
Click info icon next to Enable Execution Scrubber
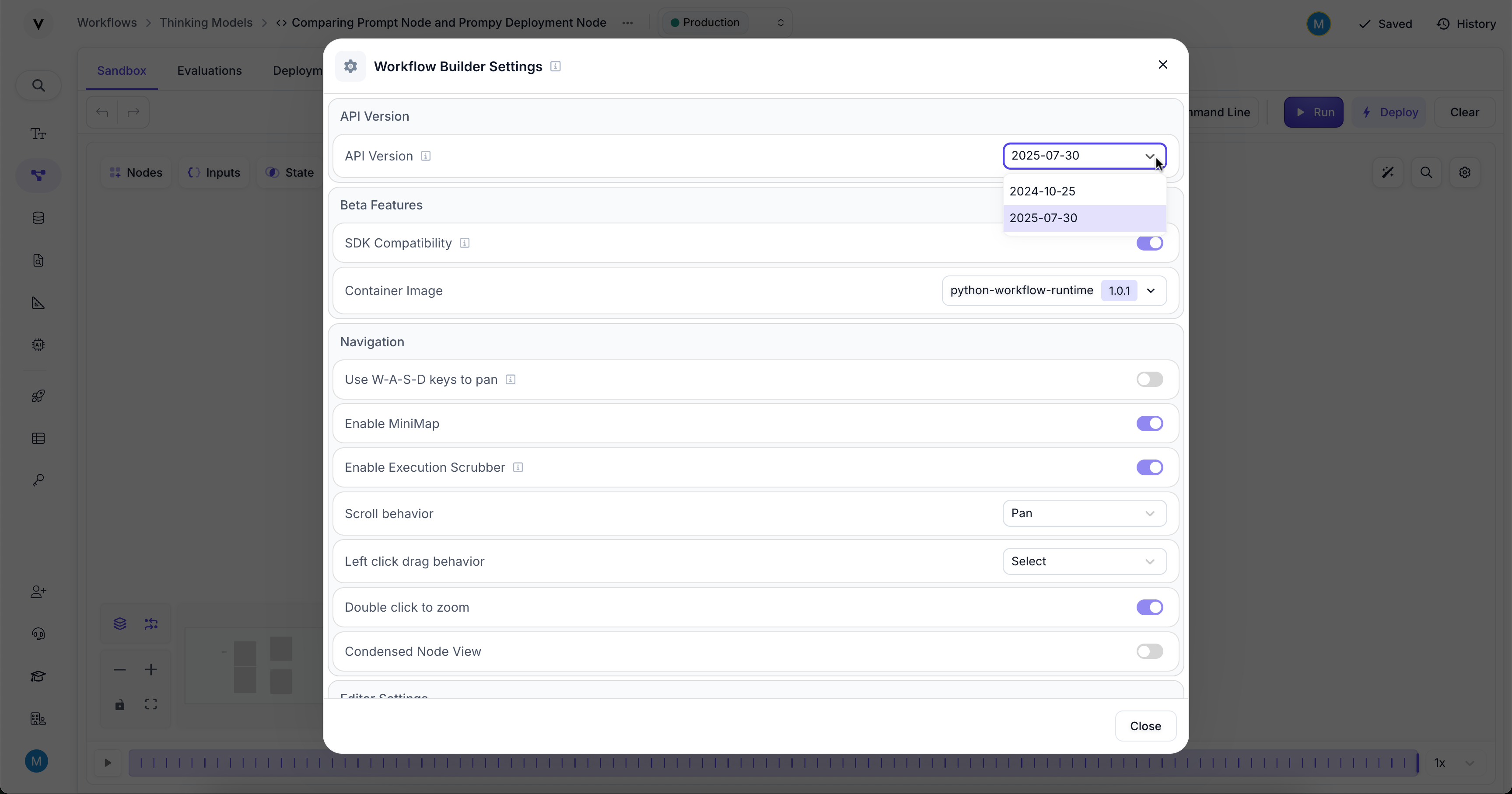tap(518, 467)
